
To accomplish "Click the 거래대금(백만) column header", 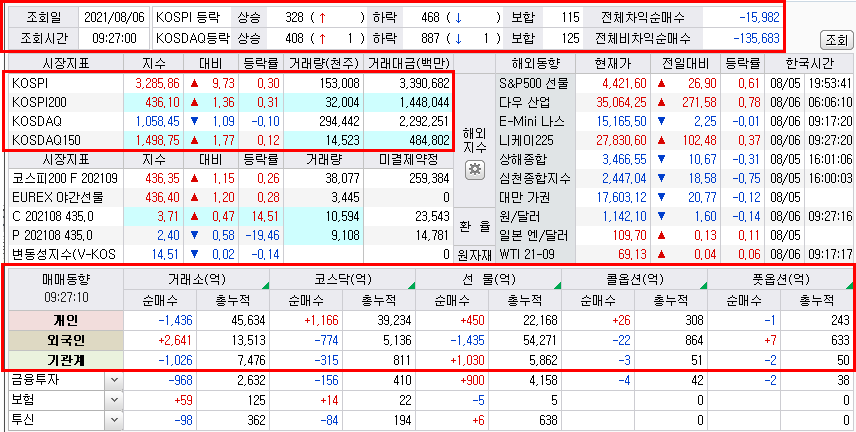I will tap(408, 64).
